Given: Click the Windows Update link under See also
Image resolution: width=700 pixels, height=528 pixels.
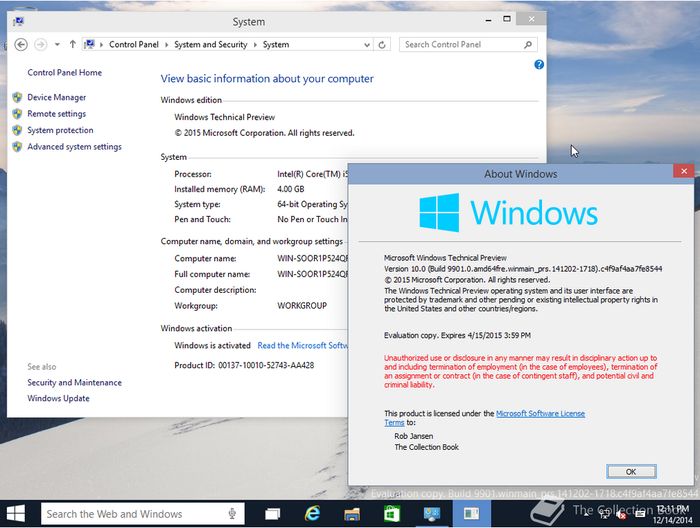Looking at the screenshot, I should pos(58,398).
